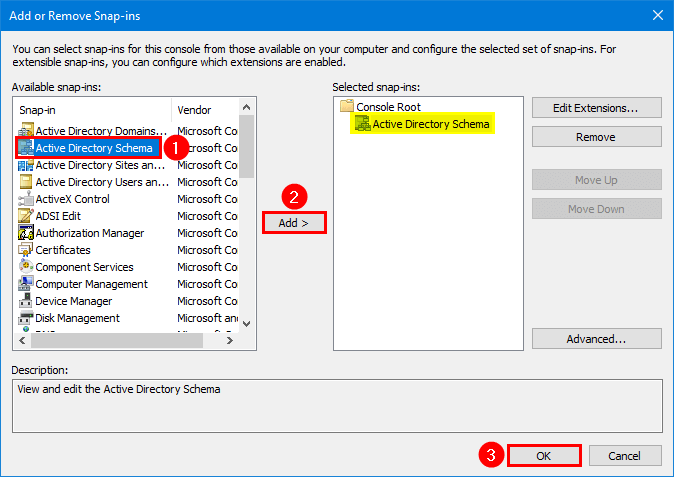The width and height of the screenshot is (674, 477).
Task: Click the scroll down arrow of snap-in list
Action: click(246, 324)
